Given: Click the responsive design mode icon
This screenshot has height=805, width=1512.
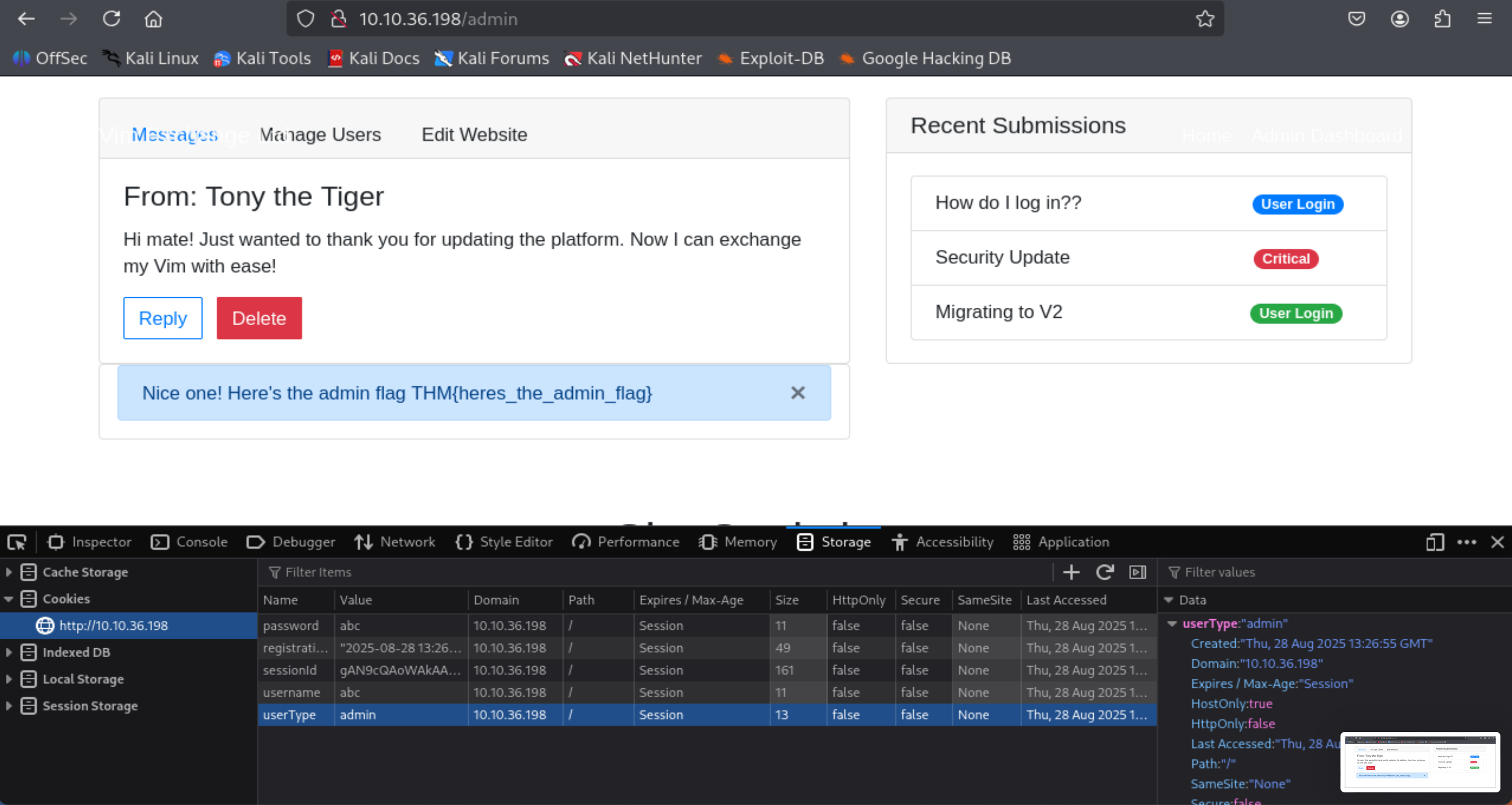Looking at the screenshot, I should (1435, 542).
